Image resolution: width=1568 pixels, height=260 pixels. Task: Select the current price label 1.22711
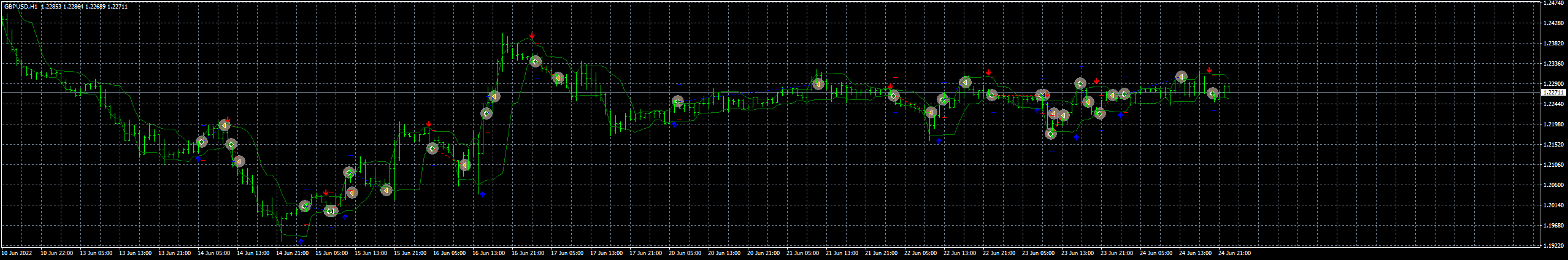[1553, 92]
